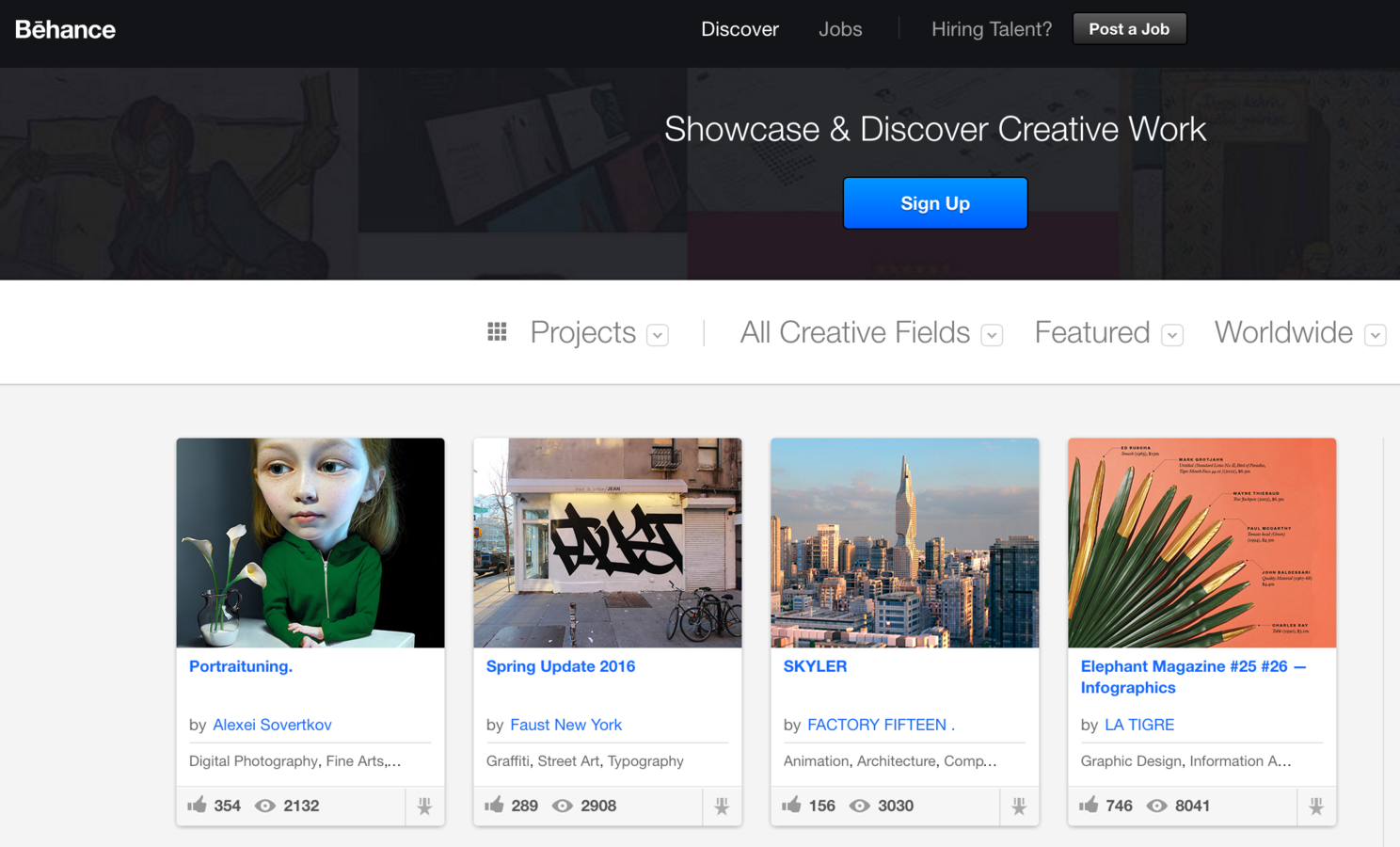Image resolution: width=1400 pixels, height=847 pixels.
Task: Click thumbs-up icon on Portraituning card
Action: (197, 805)
